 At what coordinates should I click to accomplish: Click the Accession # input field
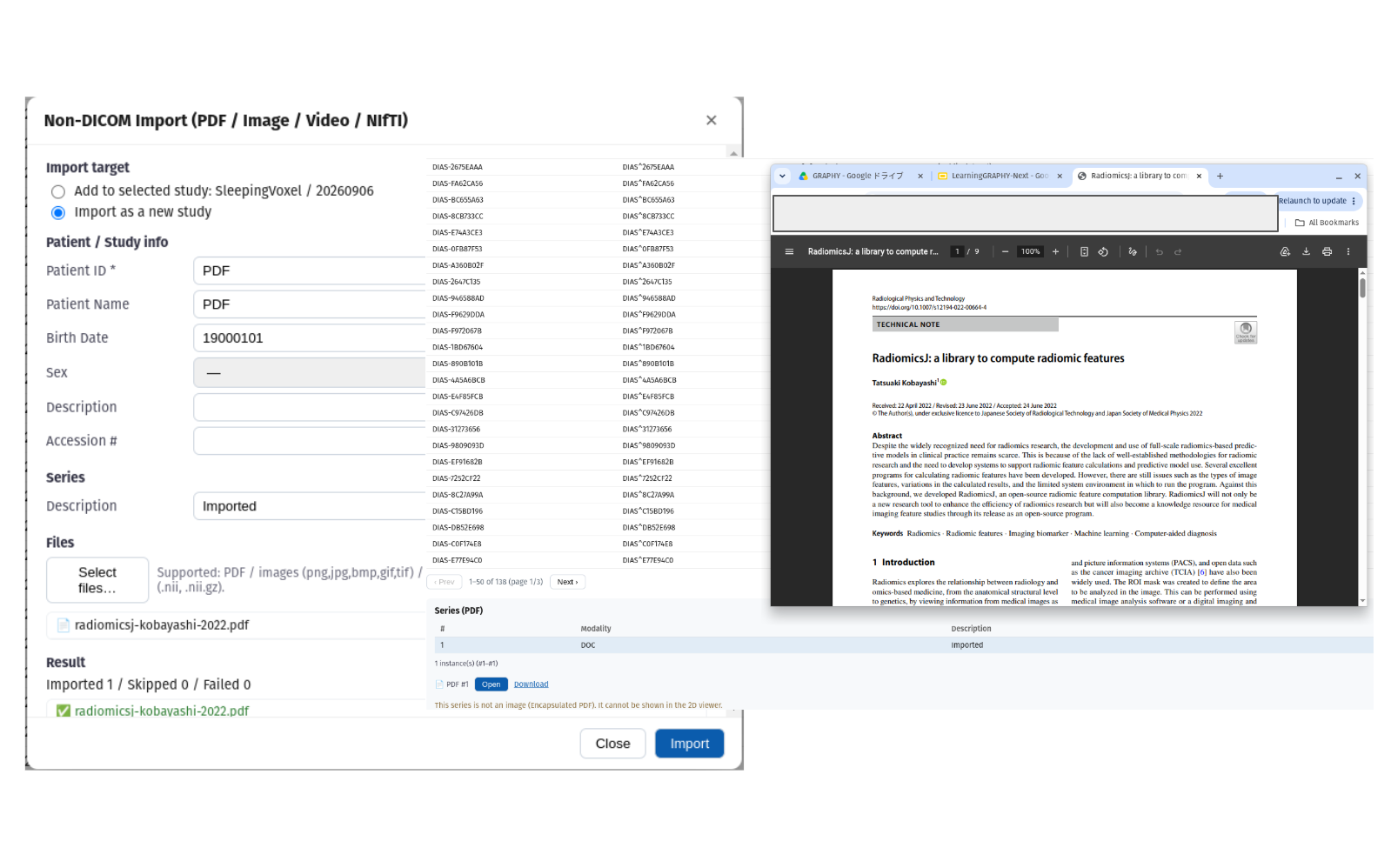pos(310,441)
